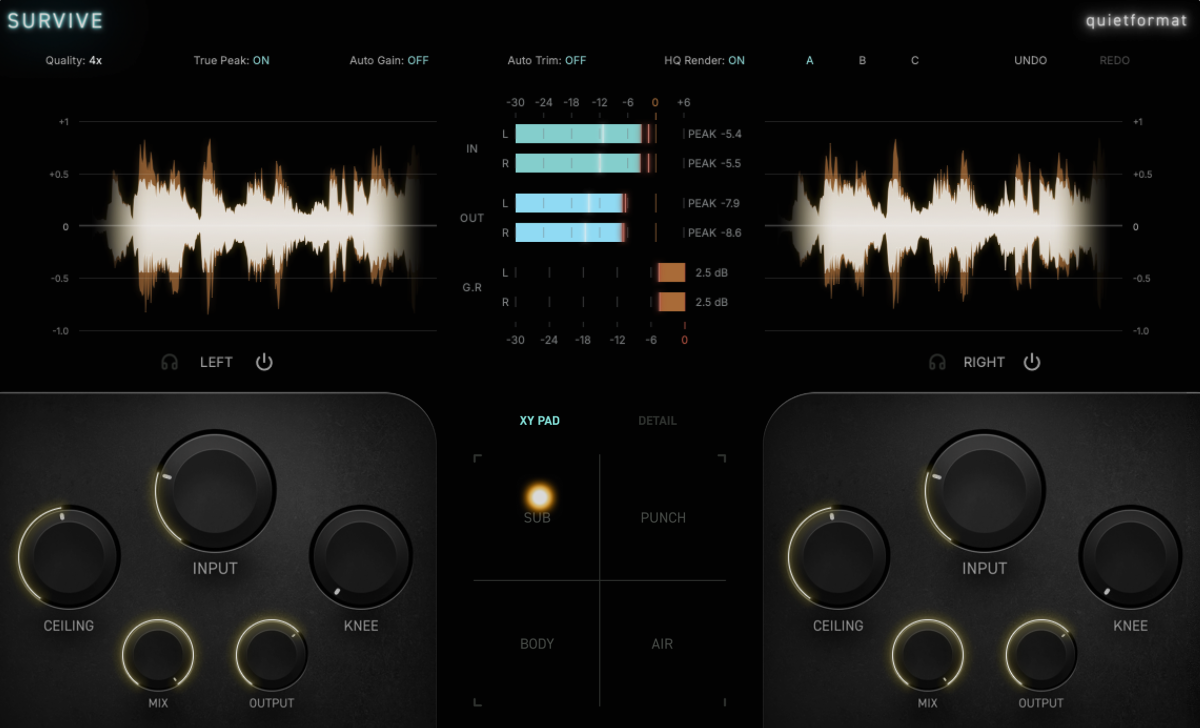
Task: Click the UNDO button
Action: pos(1030,61)
